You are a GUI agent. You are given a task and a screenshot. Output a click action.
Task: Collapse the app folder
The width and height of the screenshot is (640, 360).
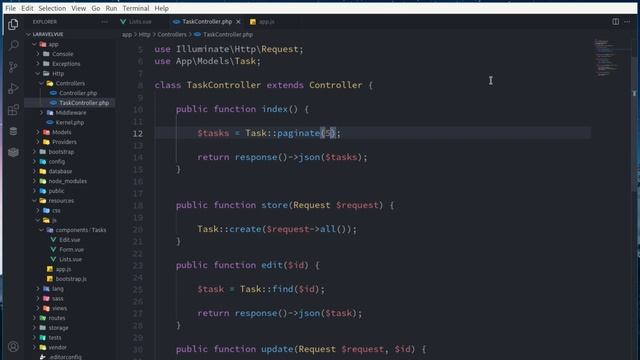(x=53, y=44)
